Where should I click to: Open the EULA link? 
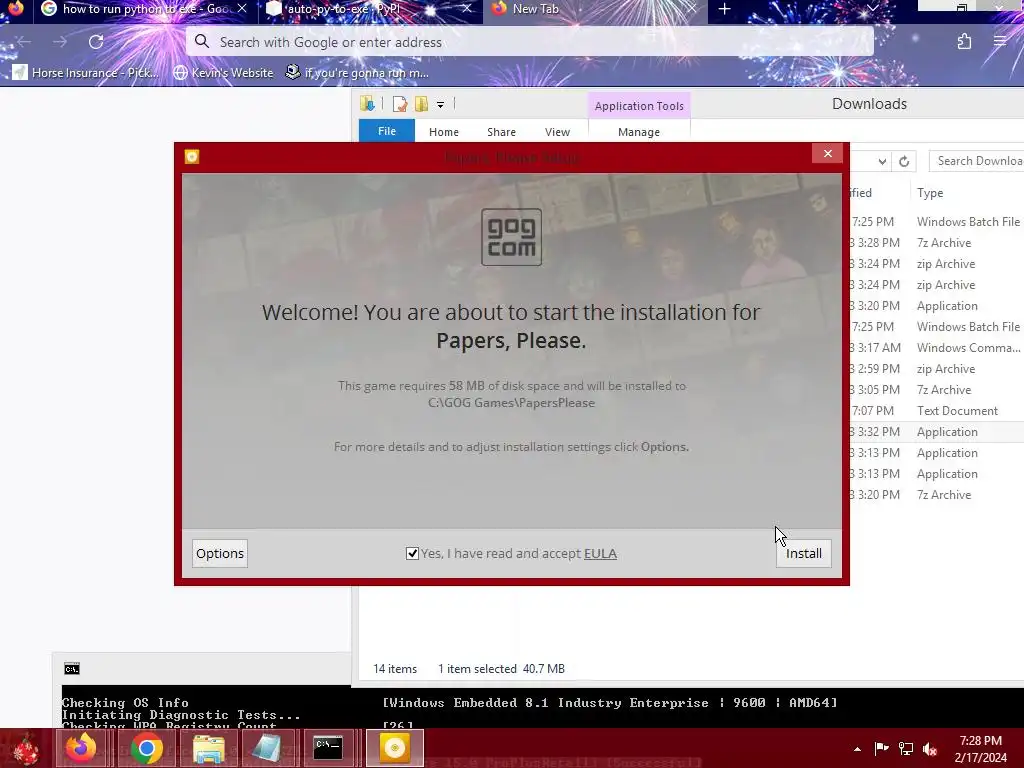(600, 553)
